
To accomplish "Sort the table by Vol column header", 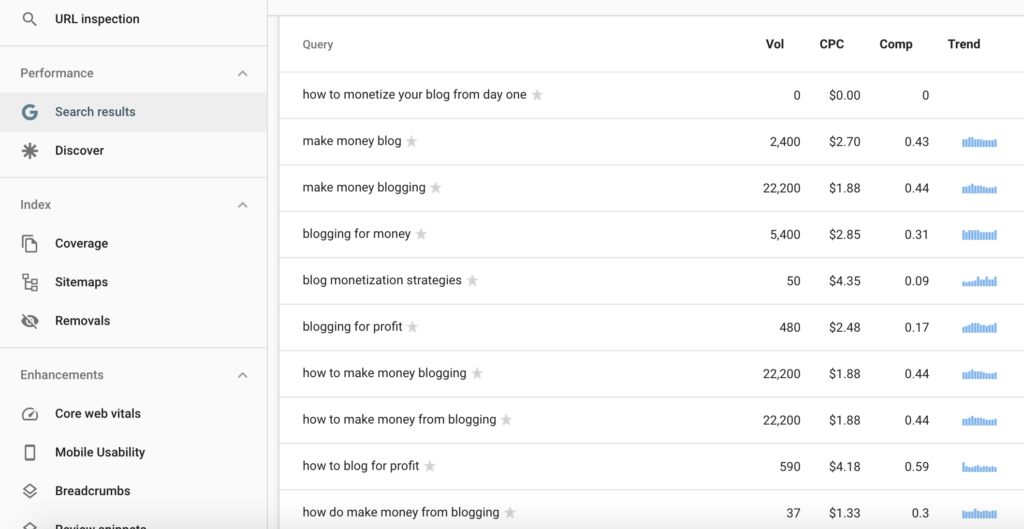I will tap(774, 44).
